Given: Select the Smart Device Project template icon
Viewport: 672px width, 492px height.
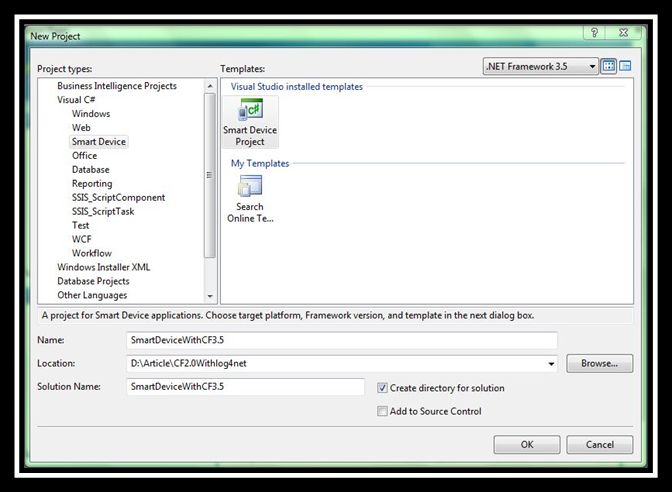Looking at the screenshot, I should [x=250, y=122].
